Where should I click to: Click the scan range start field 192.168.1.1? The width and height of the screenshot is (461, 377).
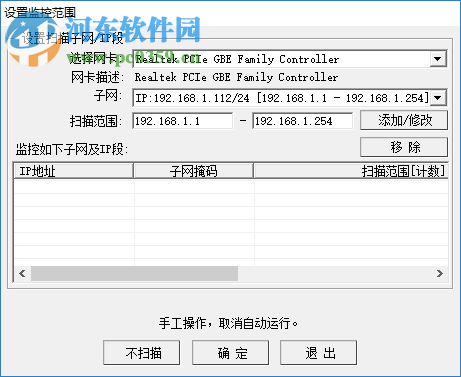(183, 121)
